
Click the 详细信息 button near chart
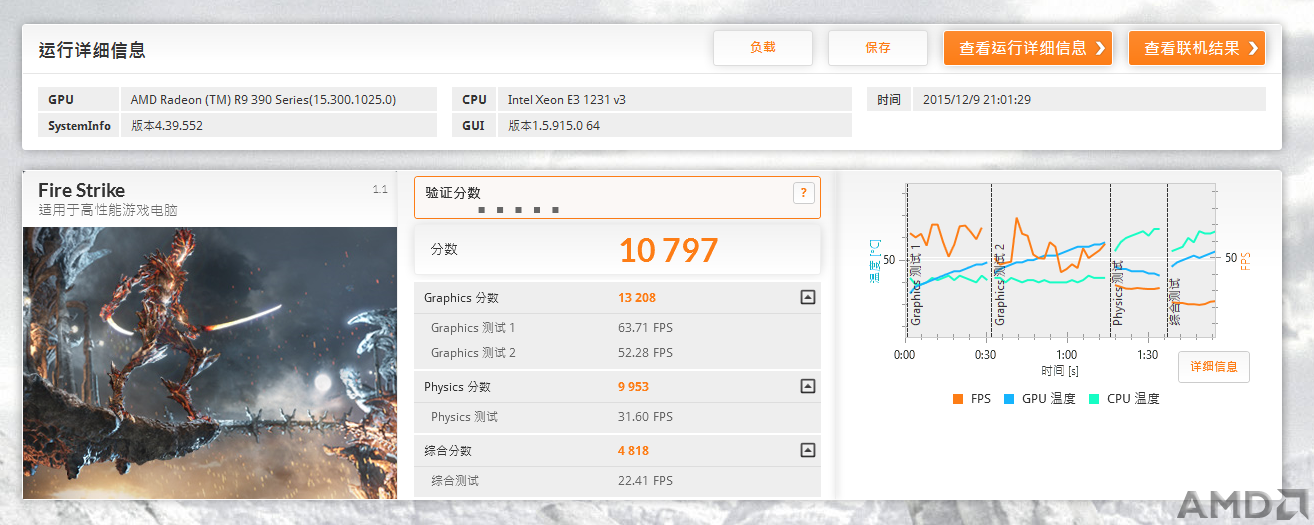1213,367
